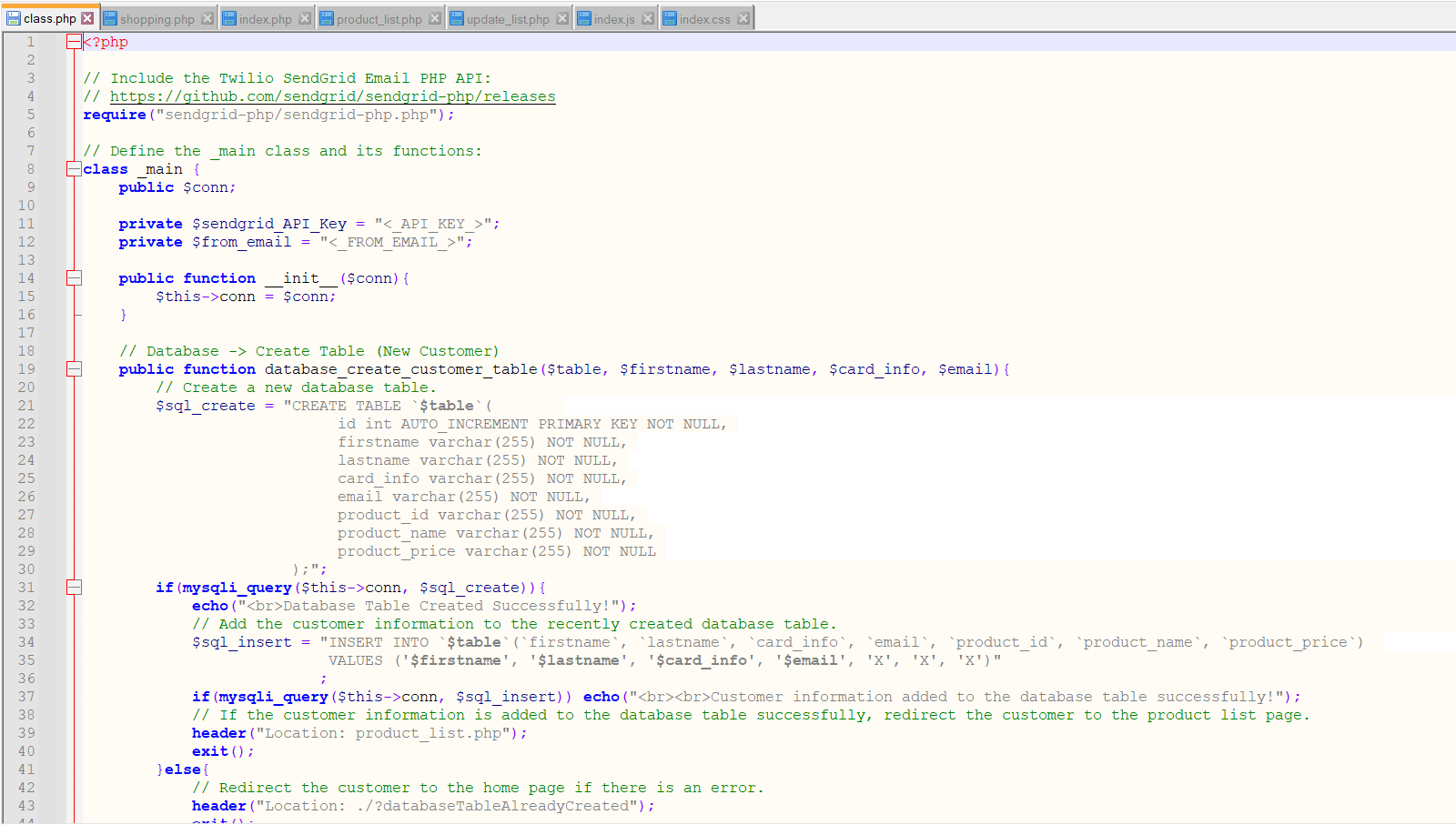Image resolution: width=1456 pixels, height=825 pixels.
Task: Collapse the _main class fold marker
Action: pyautogui.click(x=74, y=169)
